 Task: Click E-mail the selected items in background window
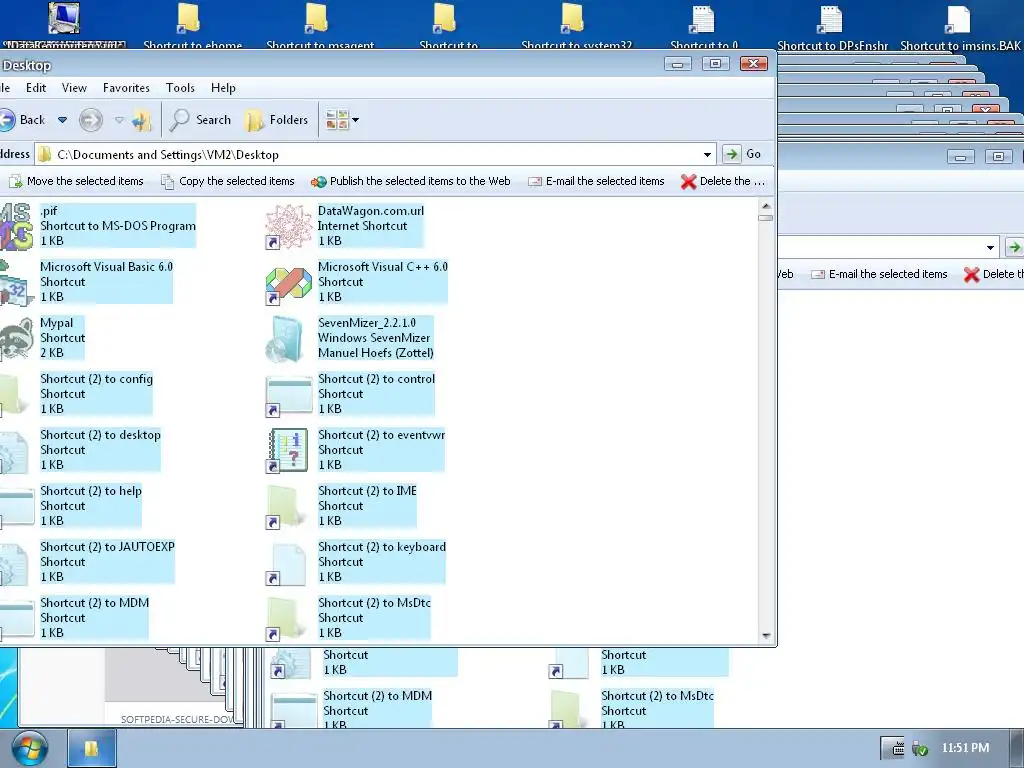point(879,274)
